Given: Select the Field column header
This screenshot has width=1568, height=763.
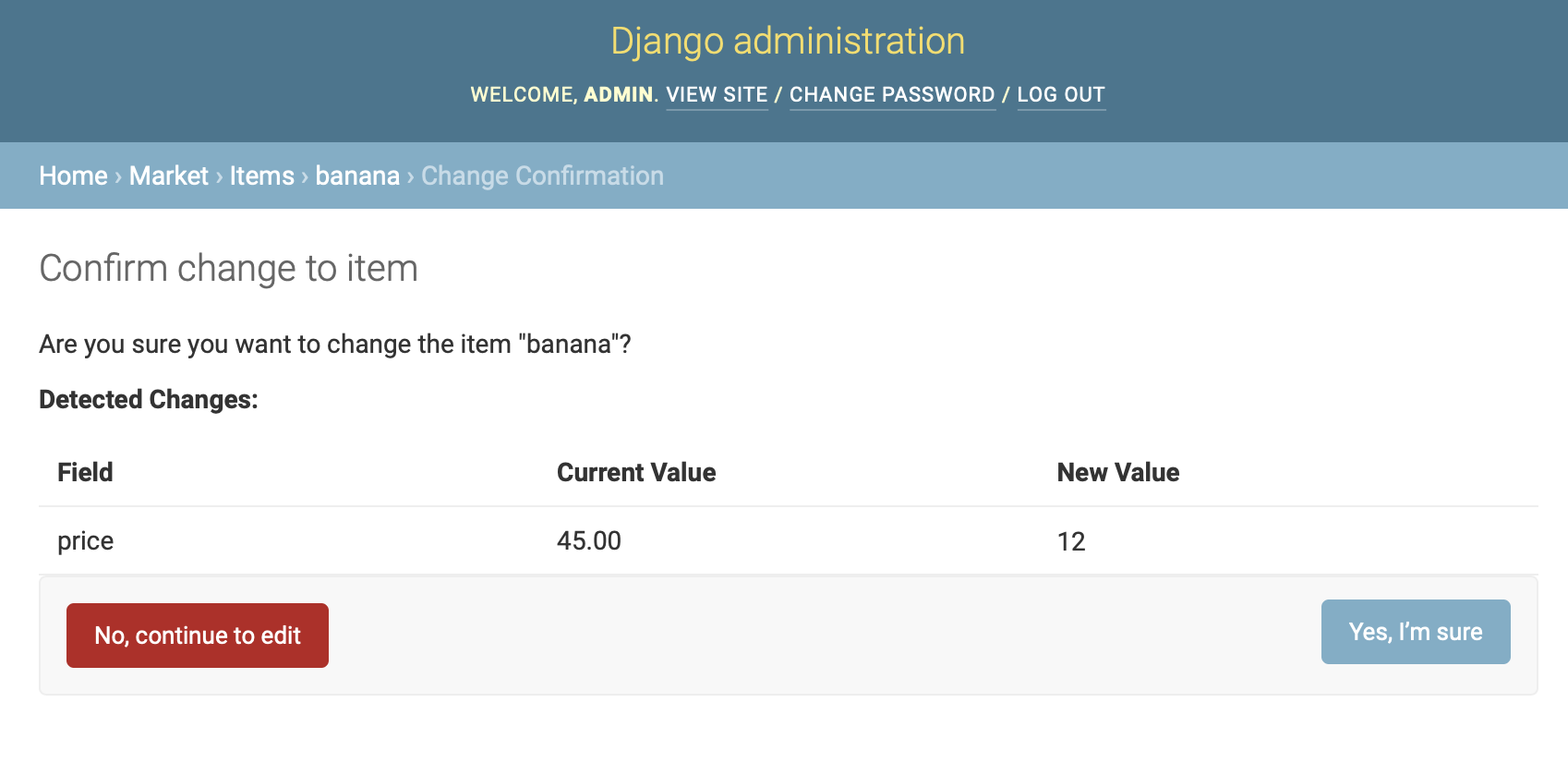Looking at the screenshot, I should (84, 472).
